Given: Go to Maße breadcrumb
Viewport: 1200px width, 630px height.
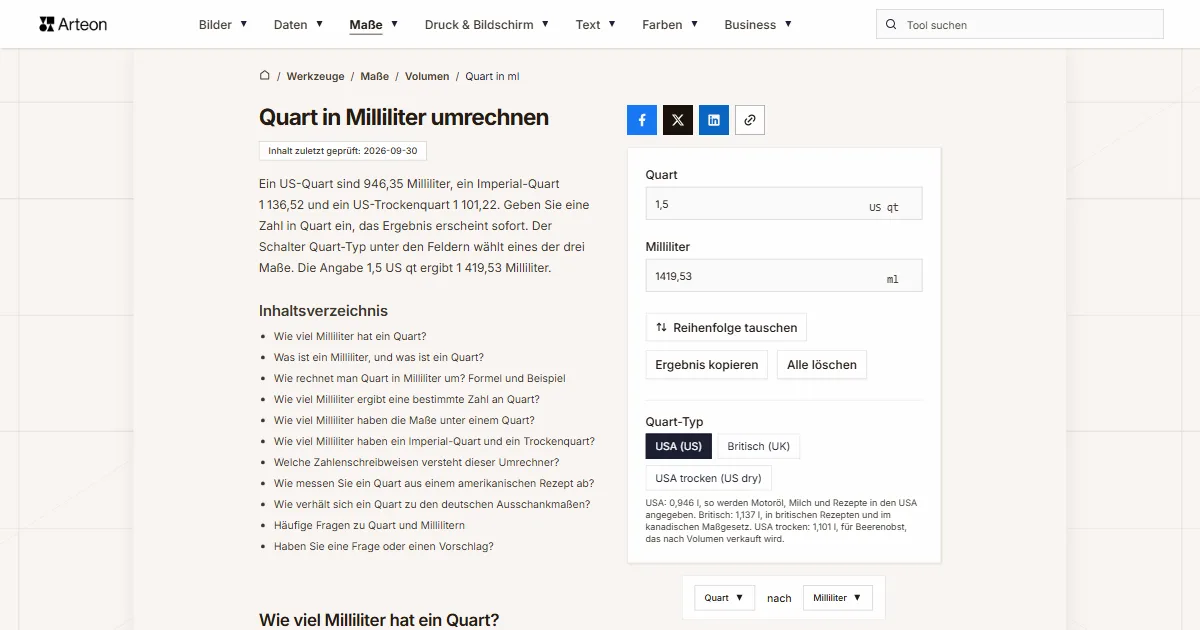Looking at the screenshot, I should (x=375, y=76).
